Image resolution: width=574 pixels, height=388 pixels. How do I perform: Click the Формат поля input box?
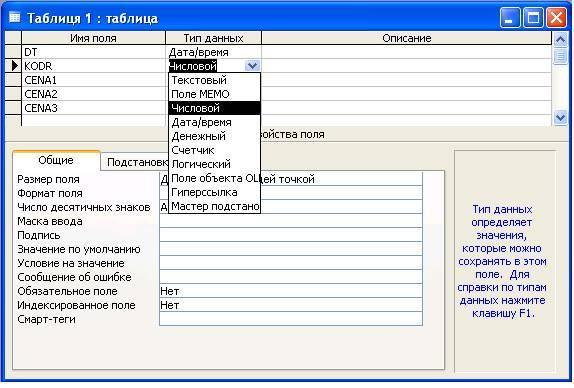[291, 193]
